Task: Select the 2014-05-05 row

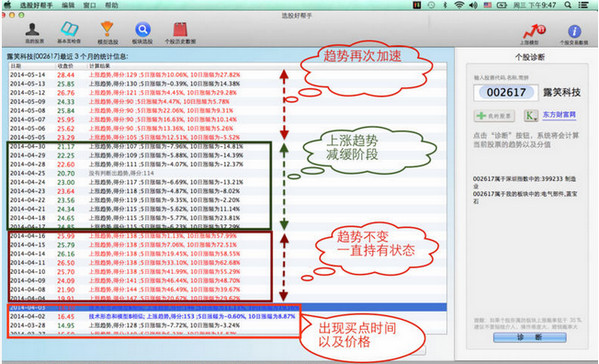Action: [x=228, y=137]
